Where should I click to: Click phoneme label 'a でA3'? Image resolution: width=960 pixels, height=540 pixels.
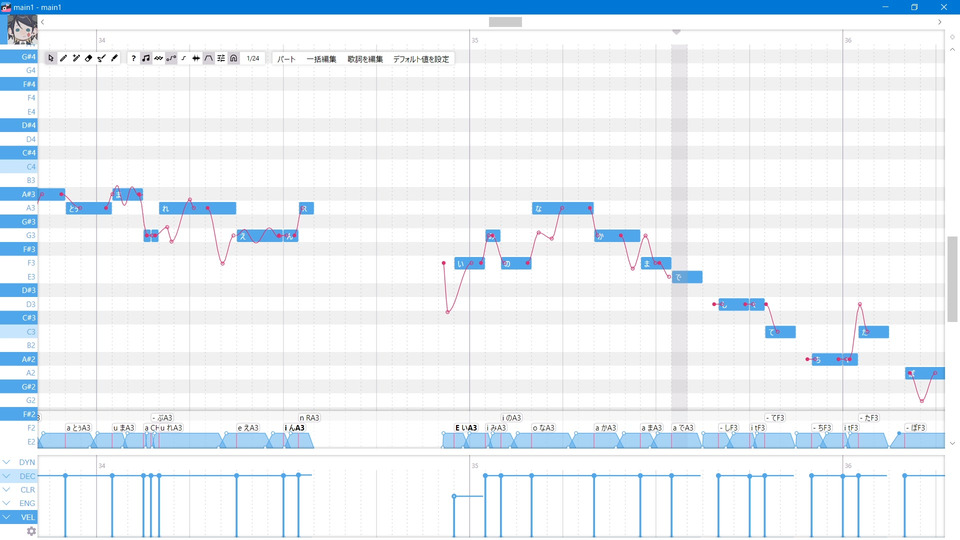coord(683,428)
